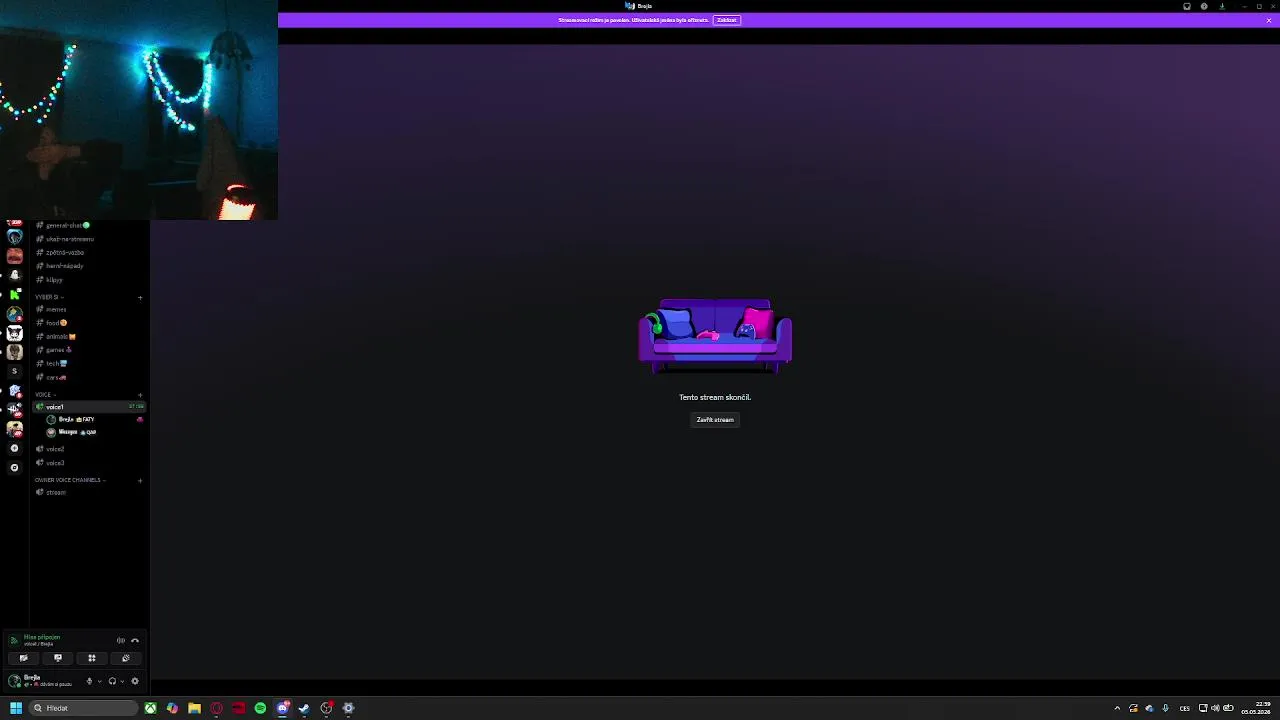
Task: Open the discover servers compass icon
Action: (15, 467)
